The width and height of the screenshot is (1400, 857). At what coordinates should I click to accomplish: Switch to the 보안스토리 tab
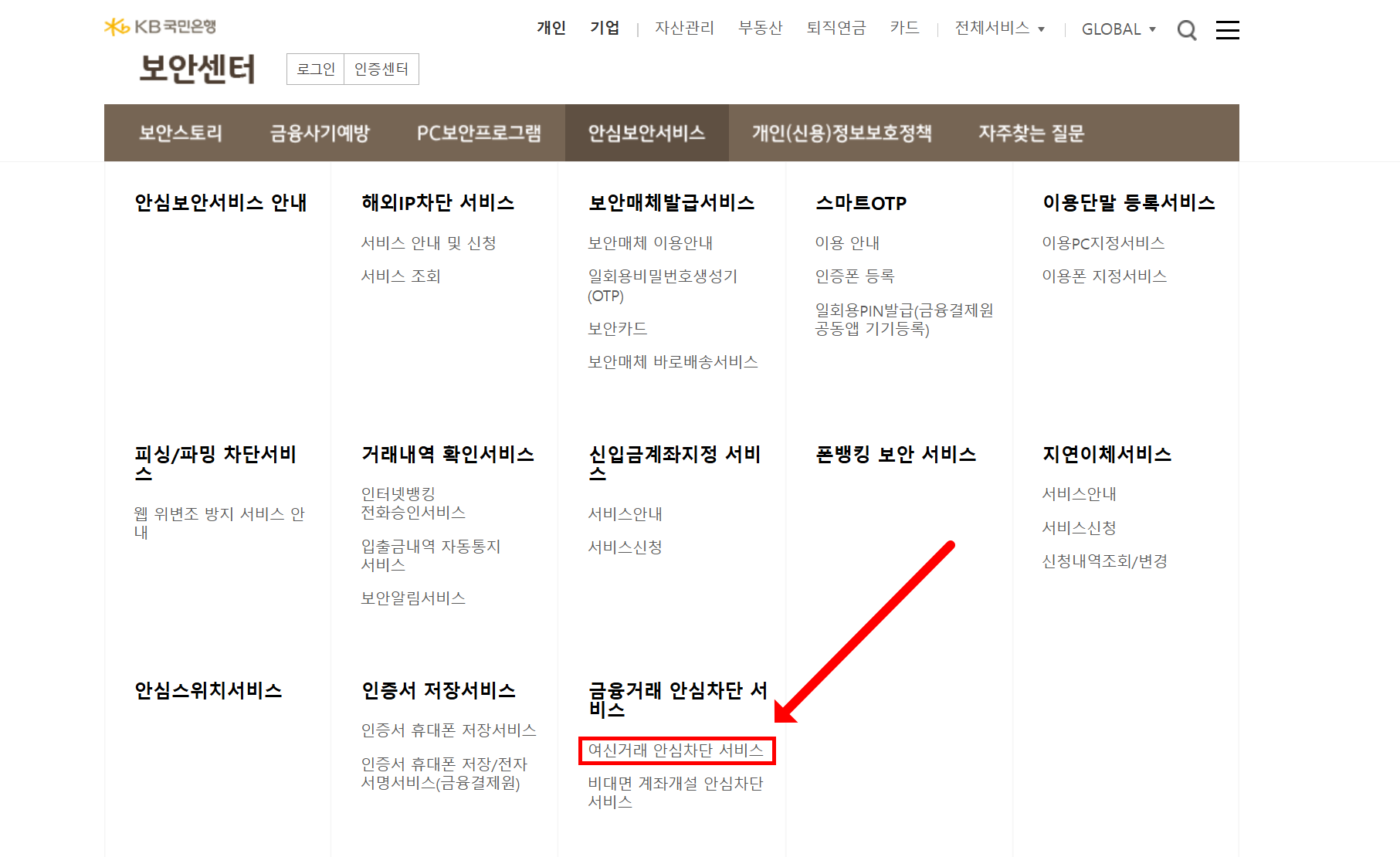(x=181, y=132)
